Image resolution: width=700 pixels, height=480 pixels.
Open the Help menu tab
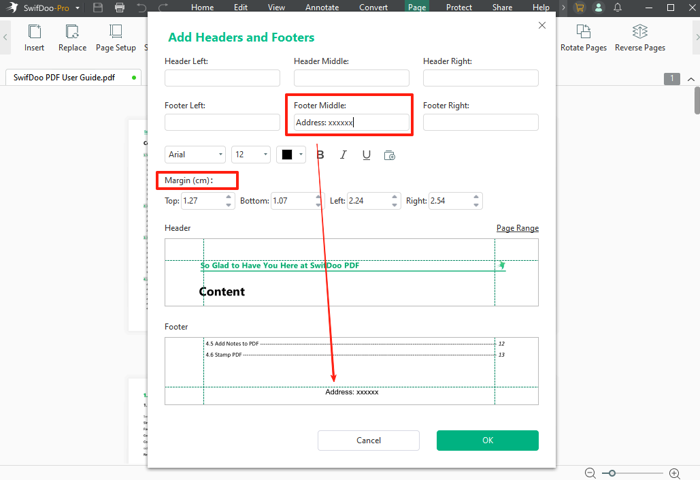(x=541, y=7)
